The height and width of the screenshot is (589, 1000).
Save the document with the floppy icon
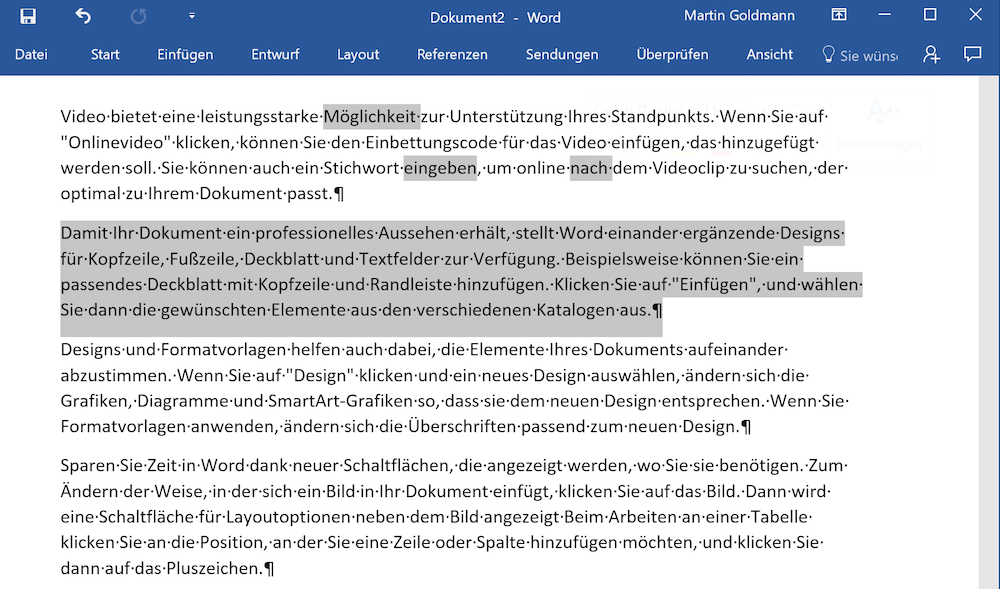click(27, 17)
